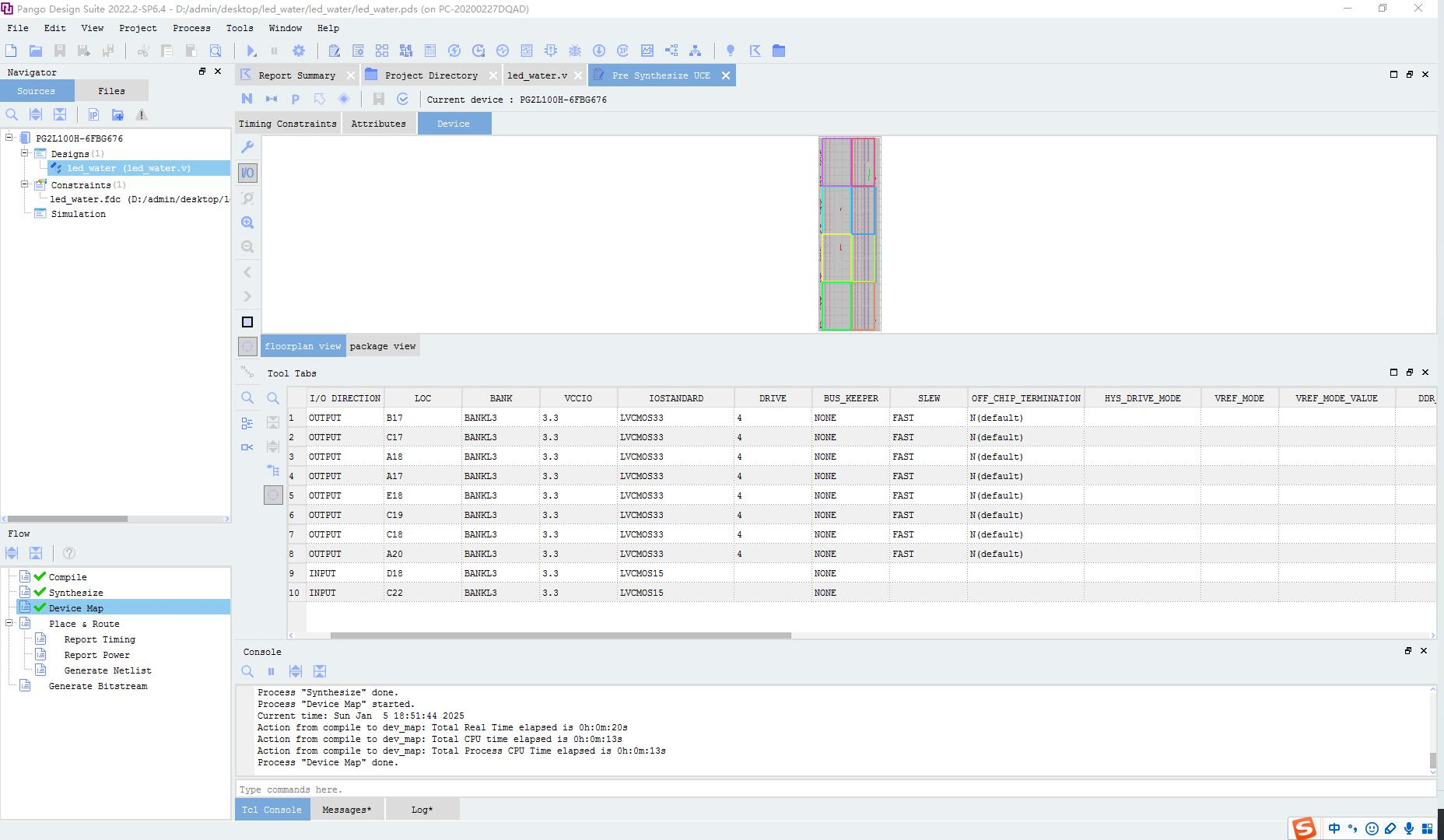Switch to Timing Constraints tab
Viewport: 1444px width, 840px height.
[288, 124]
